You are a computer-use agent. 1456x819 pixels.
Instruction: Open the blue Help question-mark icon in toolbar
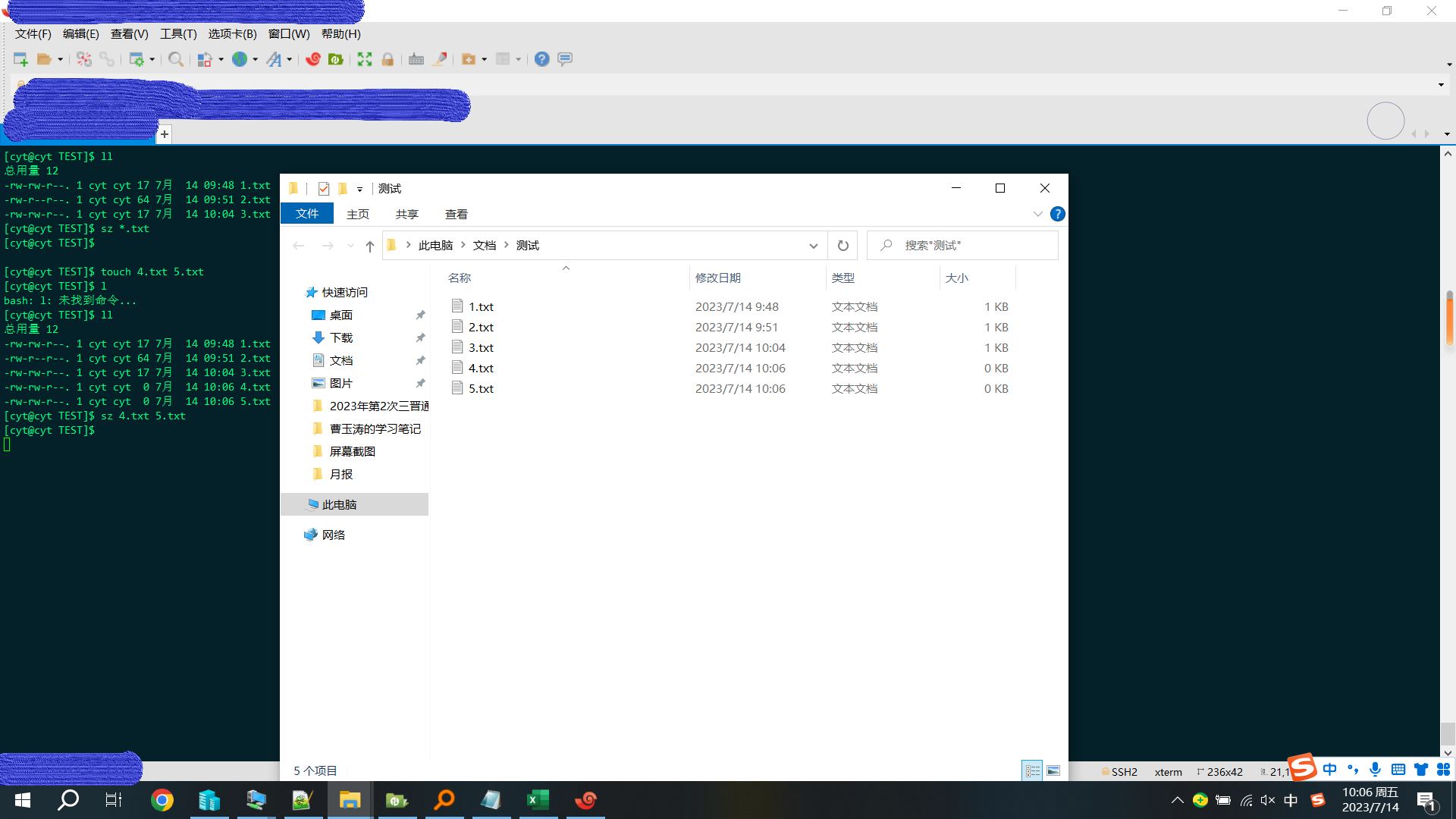[542, 59]
